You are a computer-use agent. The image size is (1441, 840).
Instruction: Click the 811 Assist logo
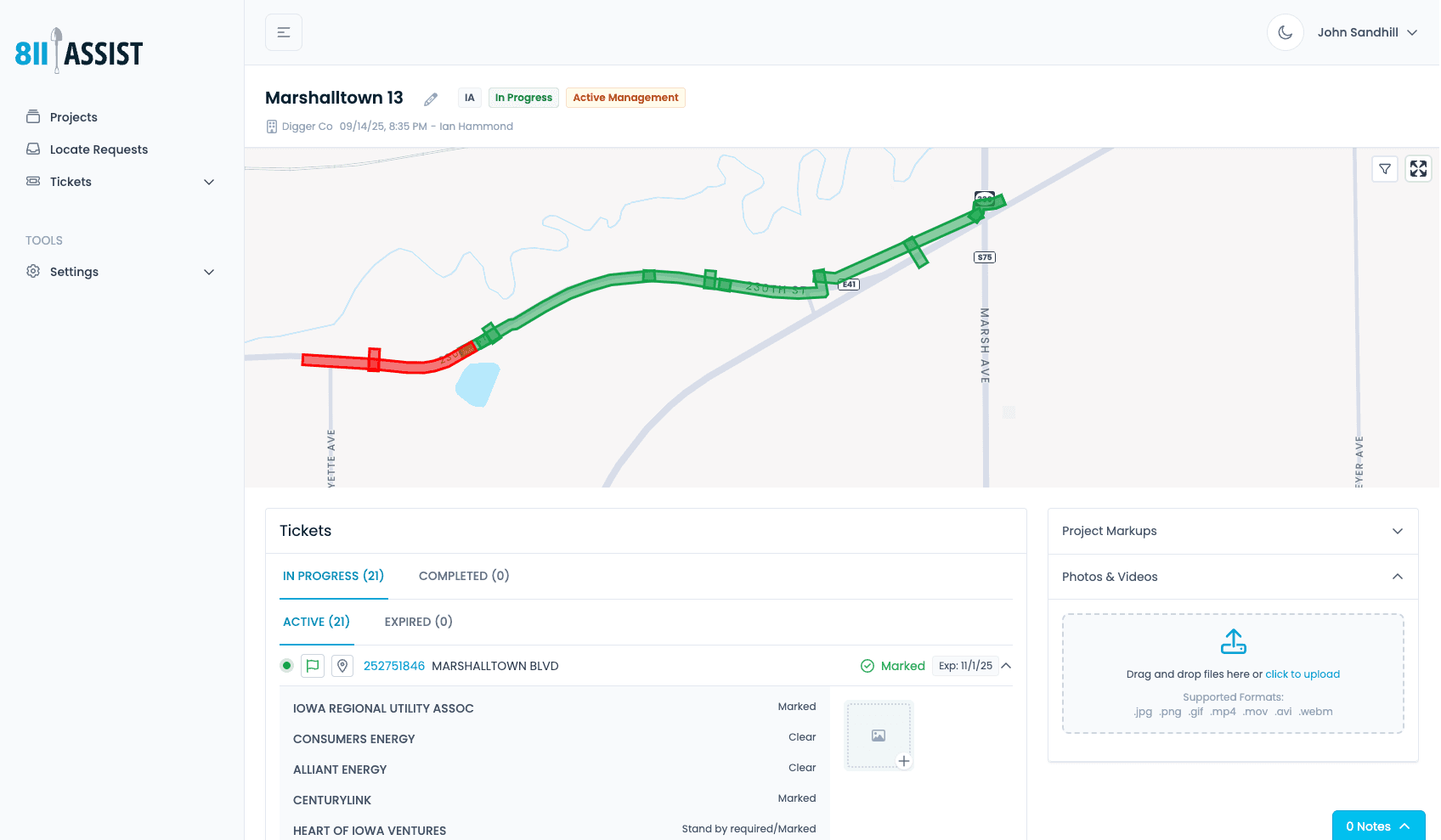pos(79,51)
